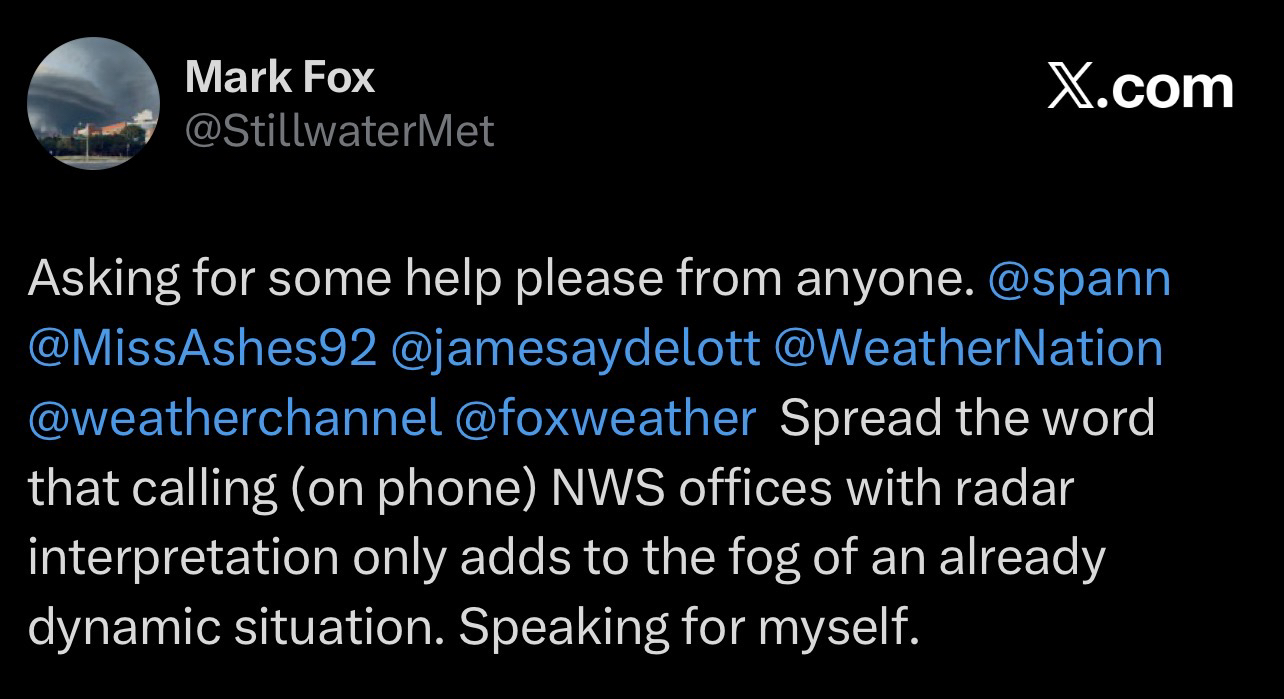Click the @StillwaterMet handle
The width and height of the screenshot is (1284, 699).
(x=340, y=130)
